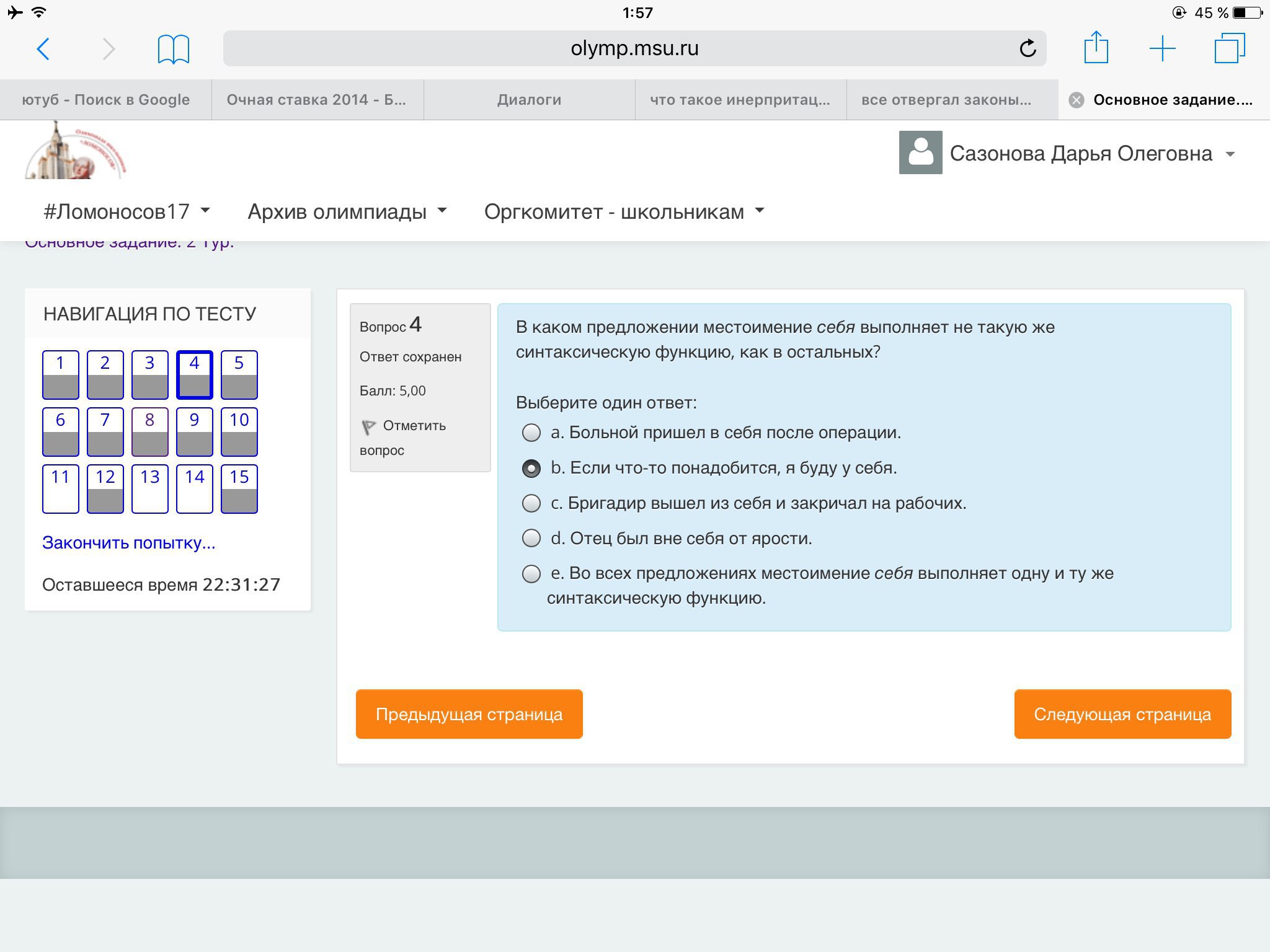Expand Оргкомитет - школьникам menu
This screenshot has width=1270, height=952.
tap(624, 212)
